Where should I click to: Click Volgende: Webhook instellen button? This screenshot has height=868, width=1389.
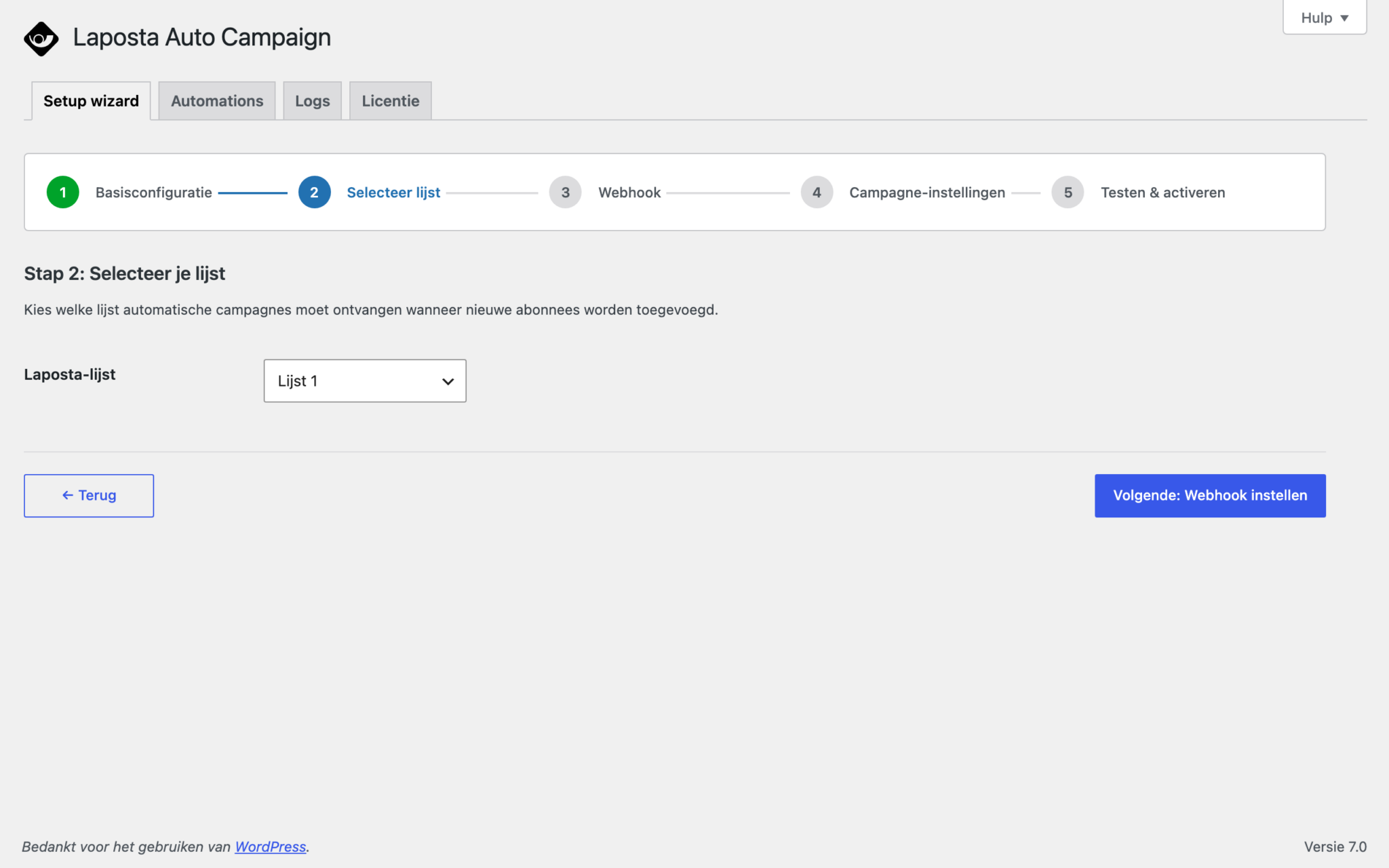(1210, 496)
